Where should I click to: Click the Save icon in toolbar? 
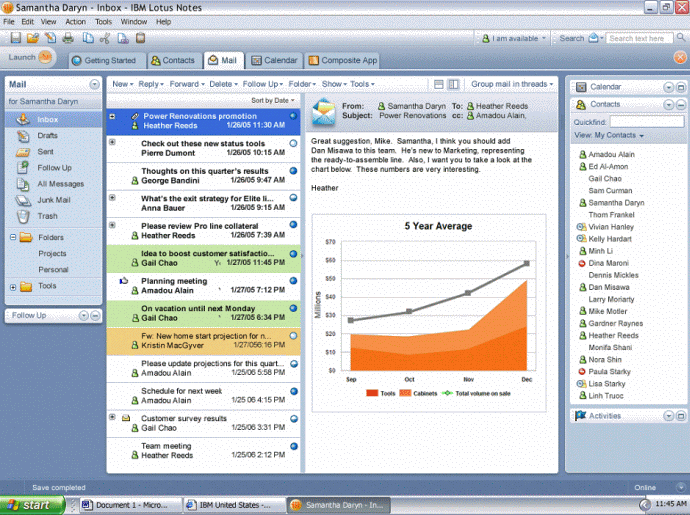click(15, 38)
